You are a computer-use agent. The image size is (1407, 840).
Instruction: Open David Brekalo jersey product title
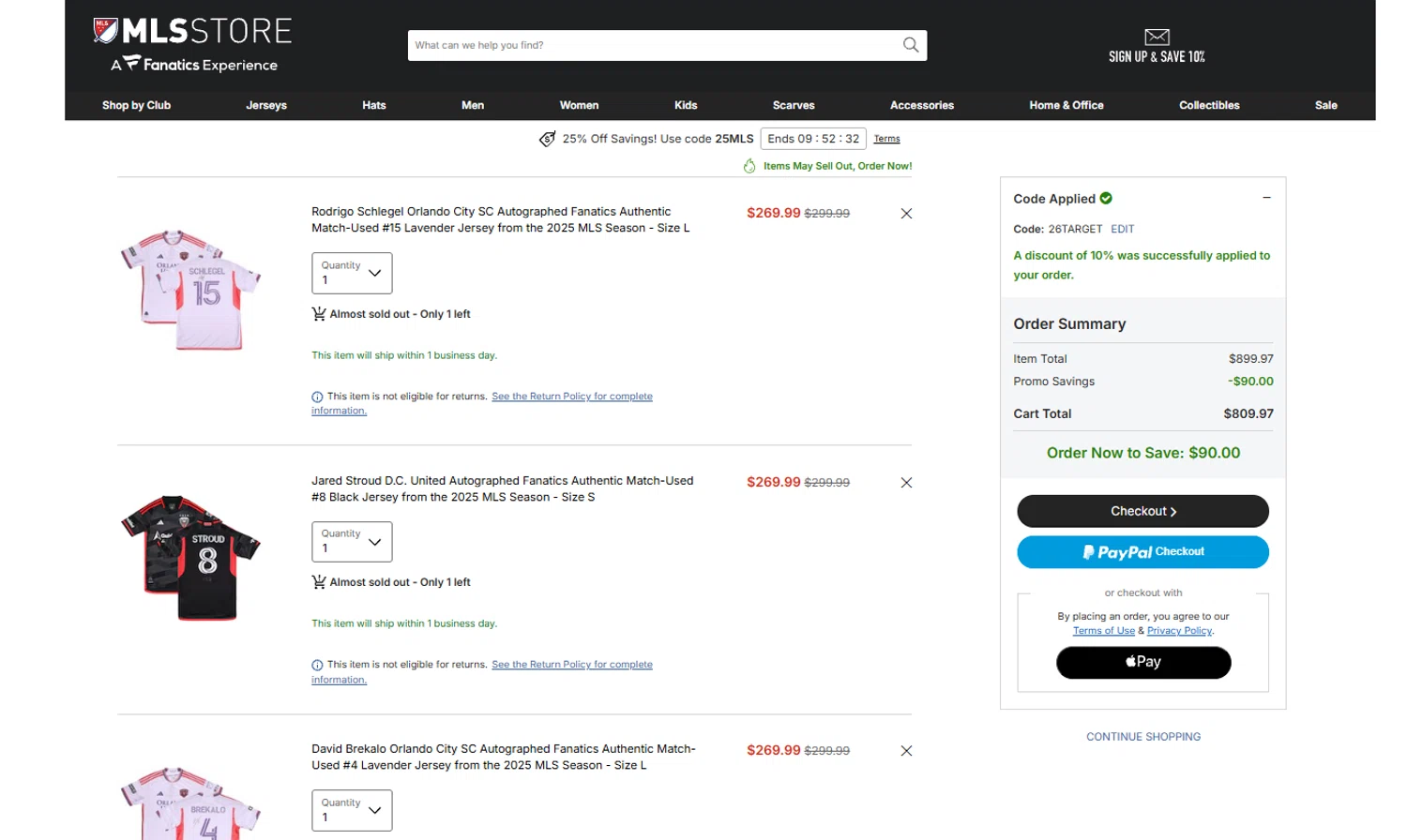(x=504, y=757)
